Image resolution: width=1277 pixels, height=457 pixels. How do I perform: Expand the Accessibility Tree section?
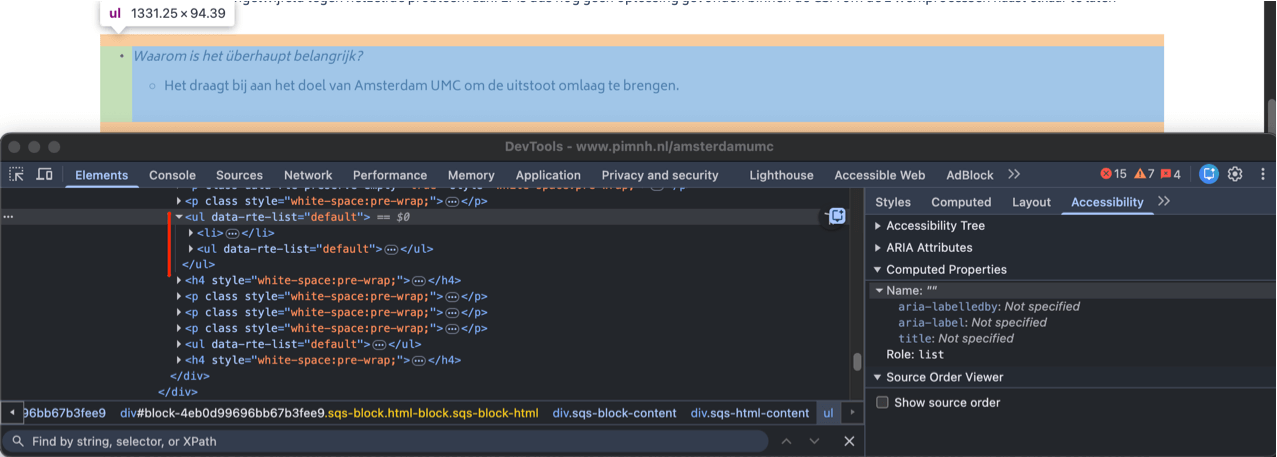pyautogui.click(x=879, y=226)
